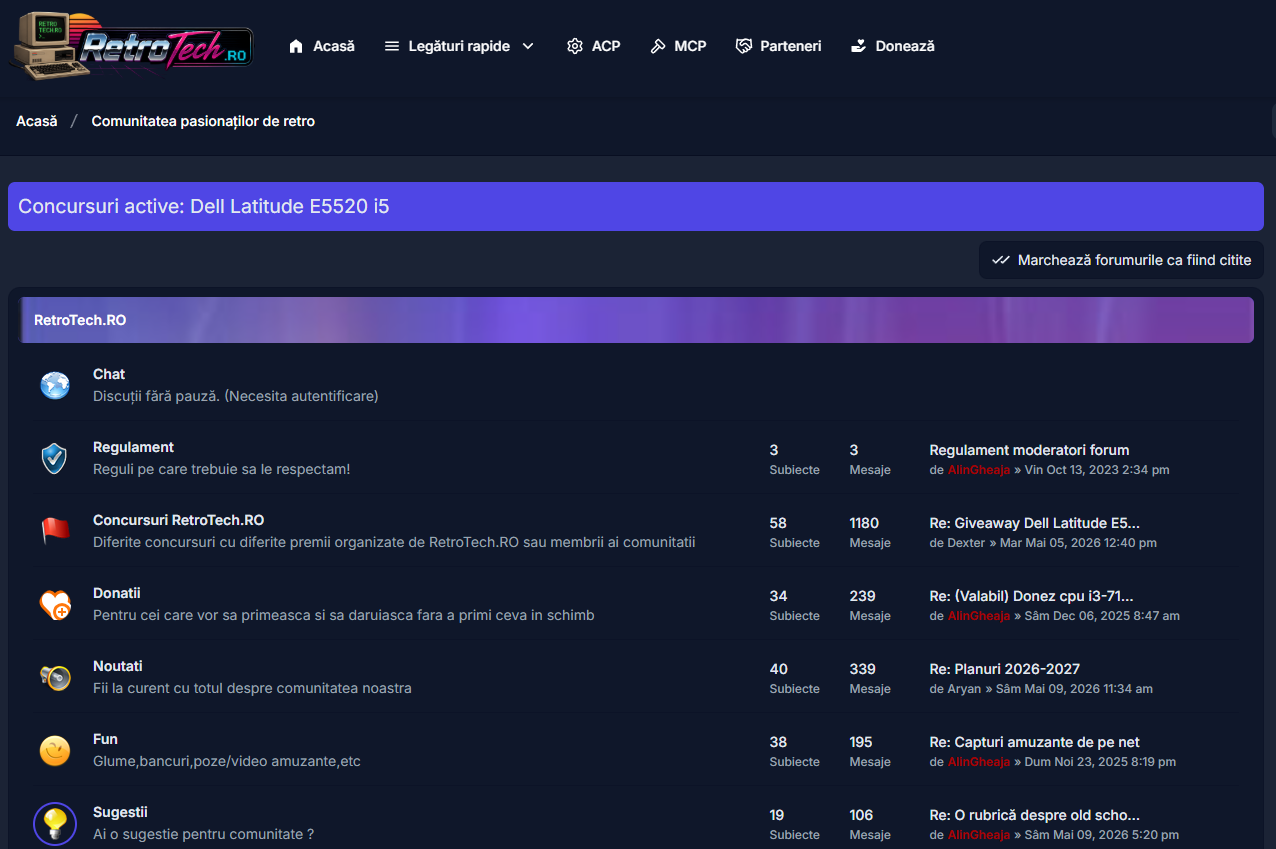The image size is (1276, 849).
Task: Click author AlinGheaja in Donatii row
Action: click(x=979, y=616)
